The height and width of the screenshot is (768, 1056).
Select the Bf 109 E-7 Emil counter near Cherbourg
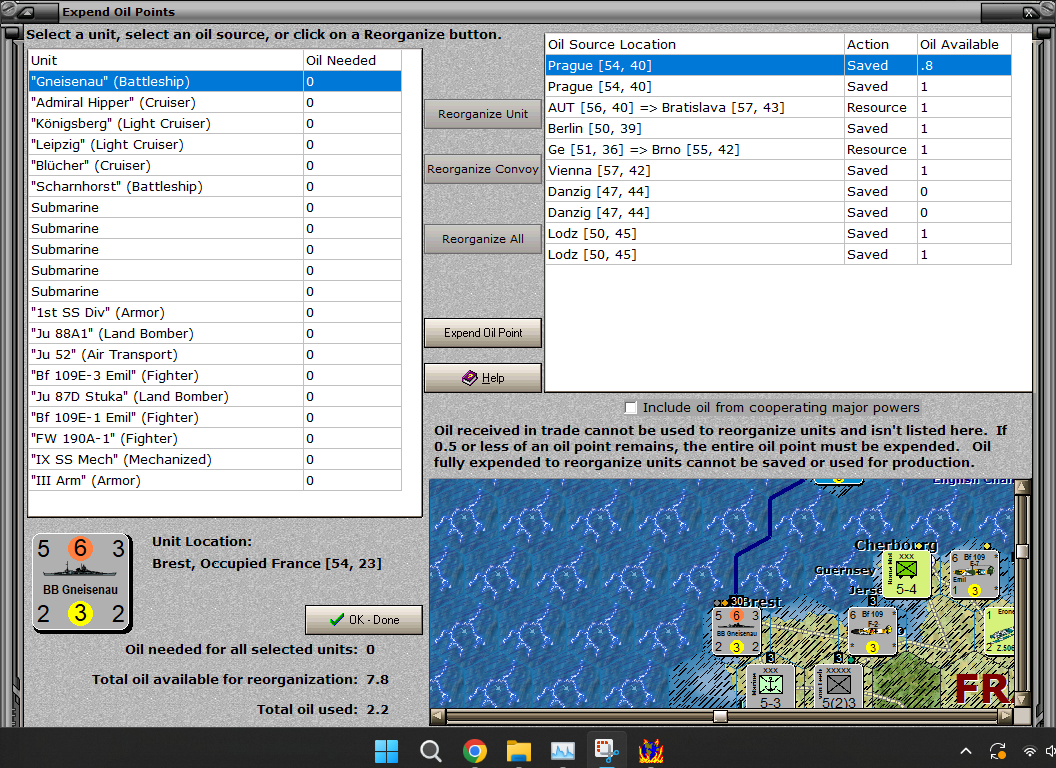(974, 575)
